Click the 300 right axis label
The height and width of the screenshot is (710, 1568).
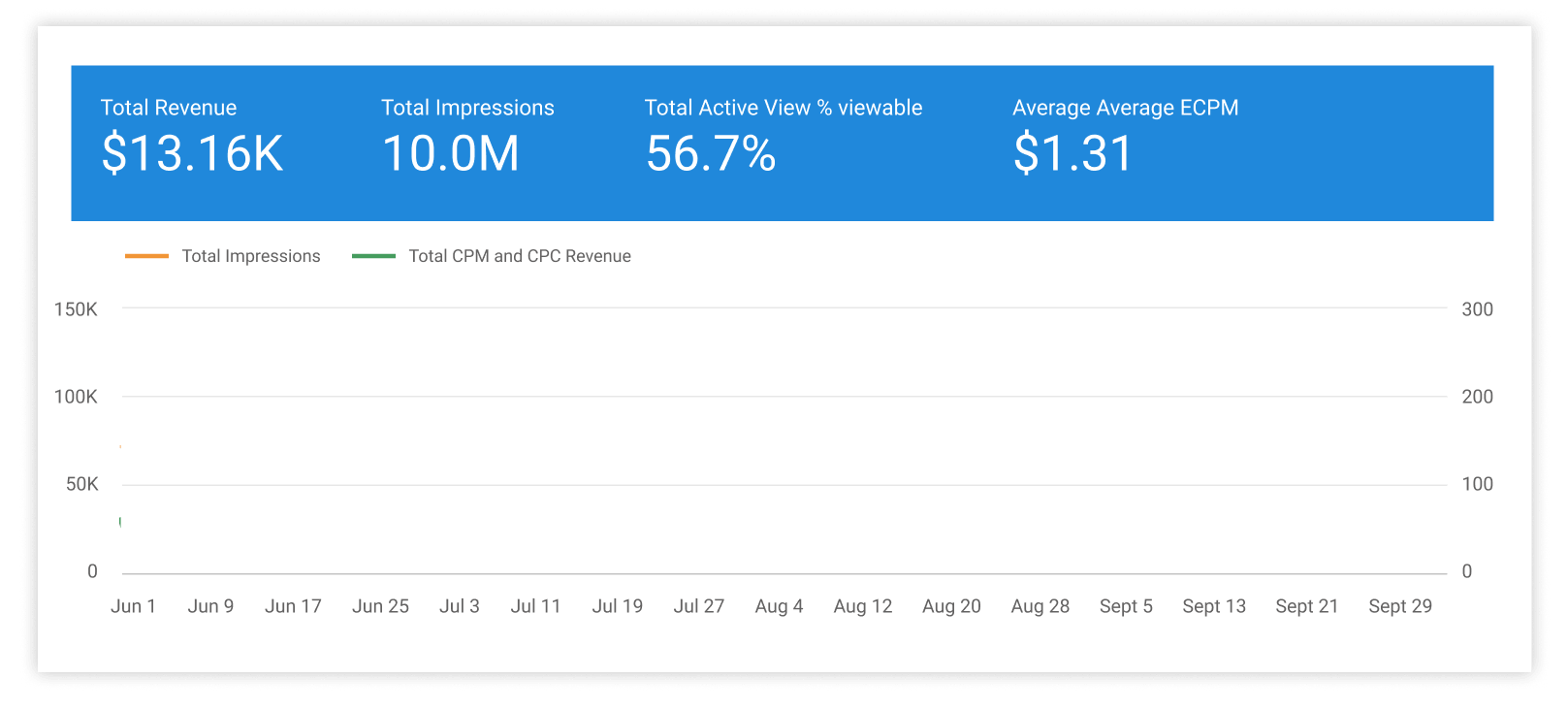(x=1477, y=309)
